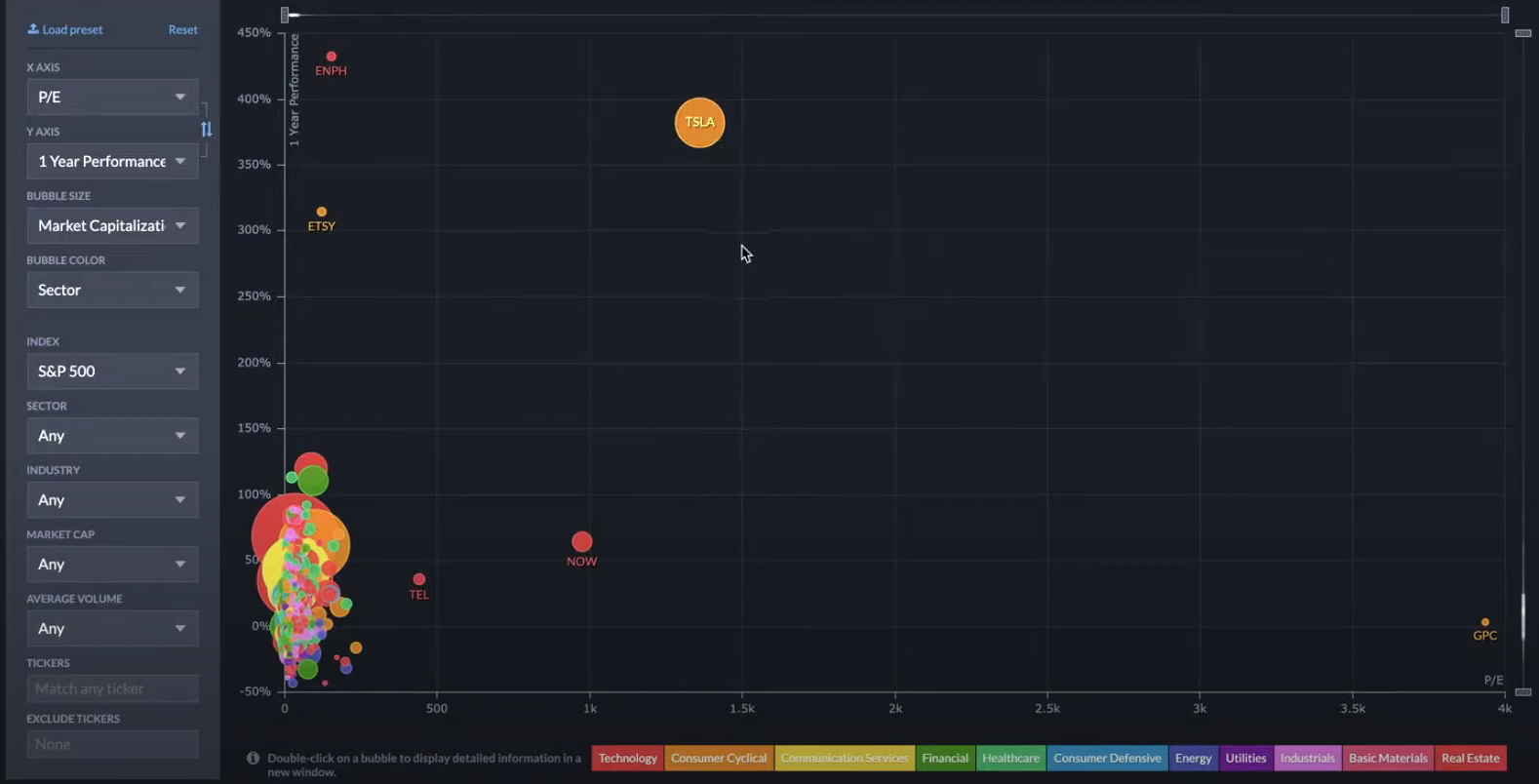Click the top handle of vertical zoom slider
The height and width of the screenshot is (784, 1539).
click(x=1523, y=33)
